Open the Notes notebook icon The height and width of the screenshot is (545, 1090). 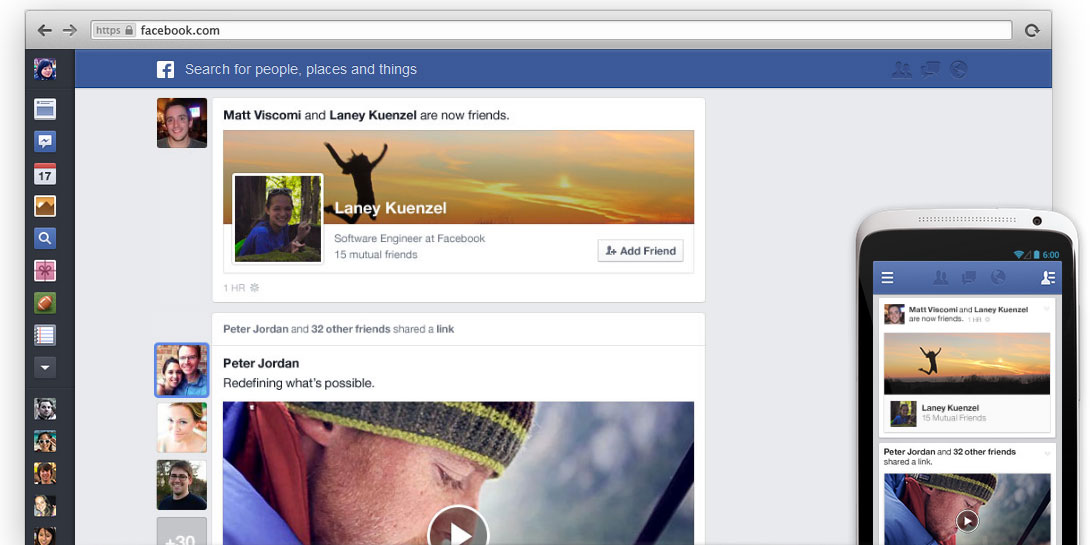tap(45, 335)
